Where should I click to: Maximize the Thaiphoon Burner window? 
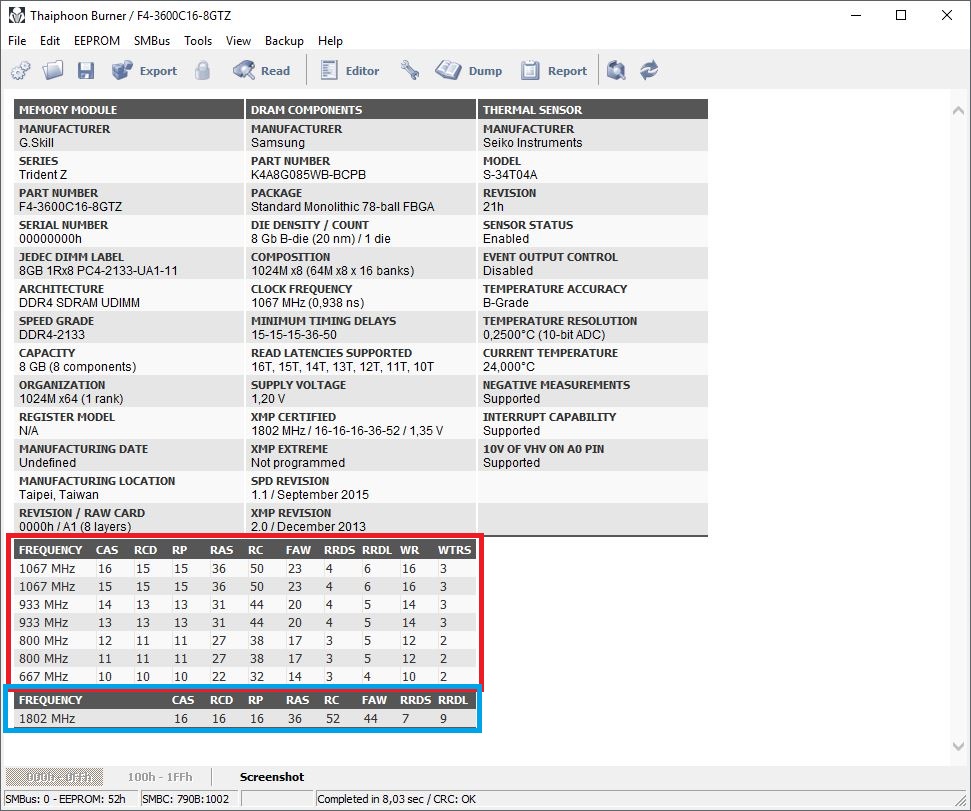[902, 15]
